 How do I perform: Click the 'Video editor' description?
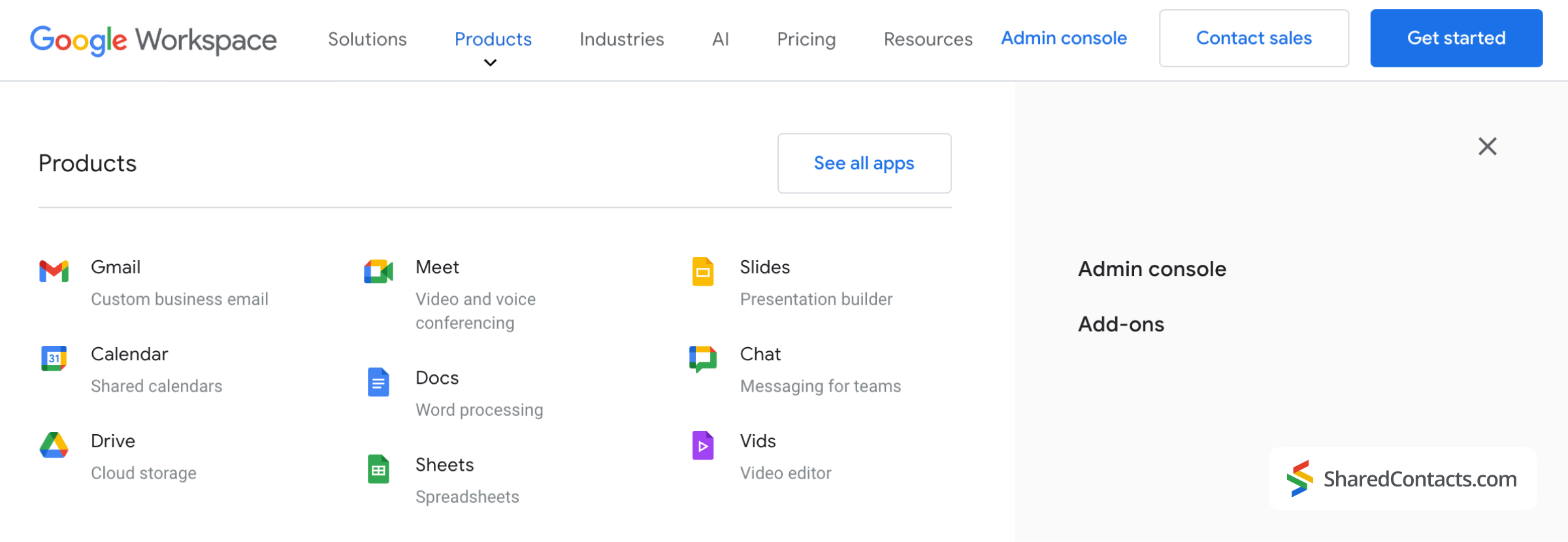pos(785,473)
